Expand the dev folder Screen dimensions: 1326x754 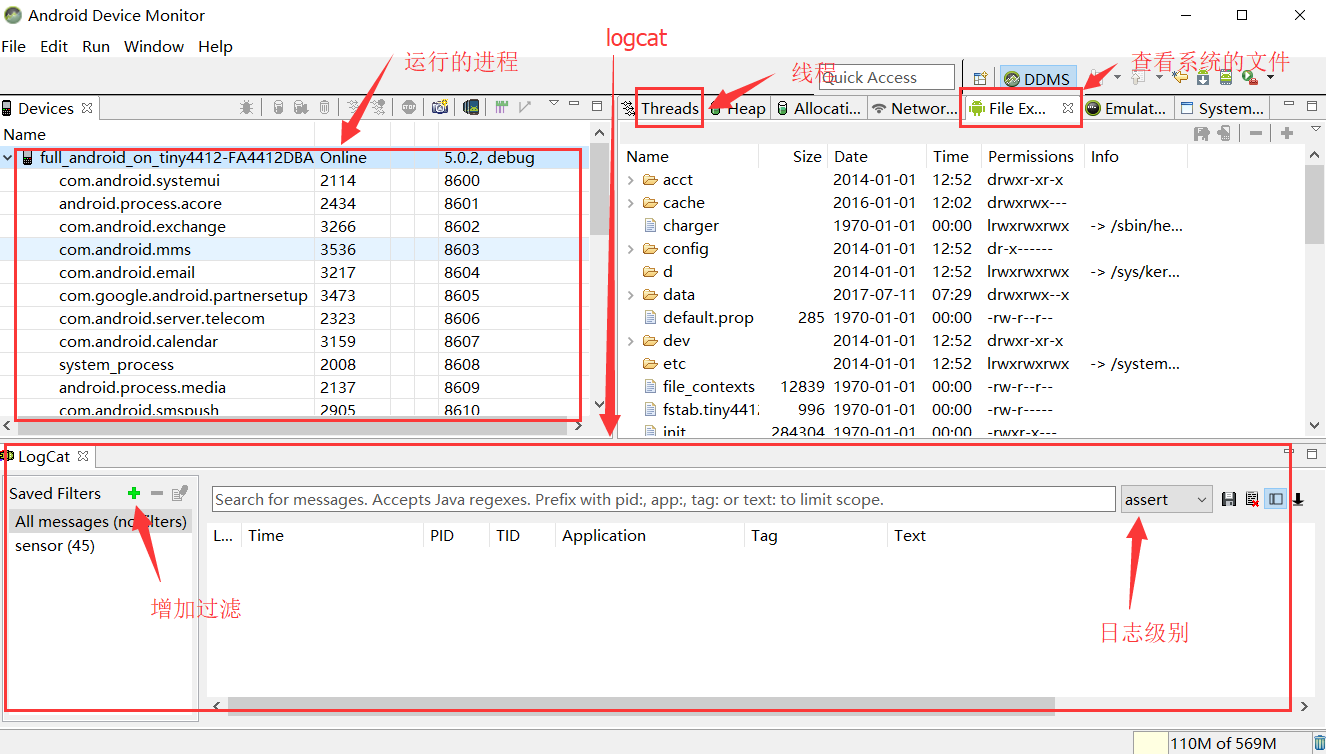coord(631,341)
